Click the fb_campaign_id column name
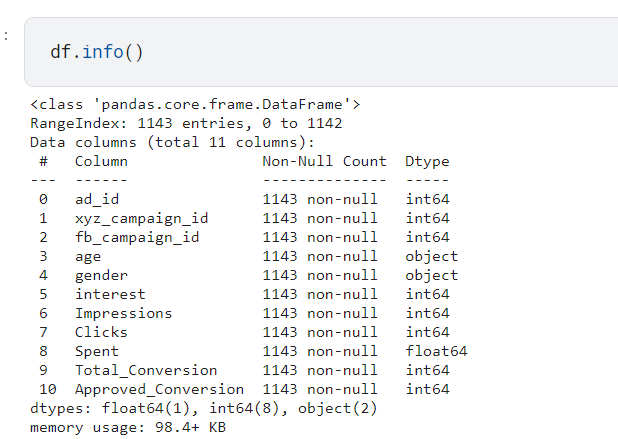618x439 pixels. point(137,237)
